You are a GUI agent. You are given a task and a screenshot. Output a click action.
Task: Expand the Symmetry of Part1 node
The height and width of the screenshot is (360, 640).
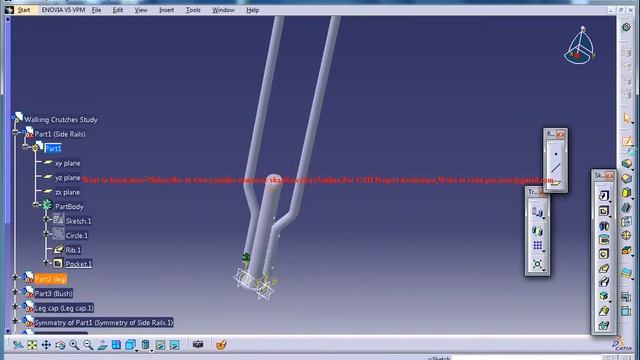(16, 321)
